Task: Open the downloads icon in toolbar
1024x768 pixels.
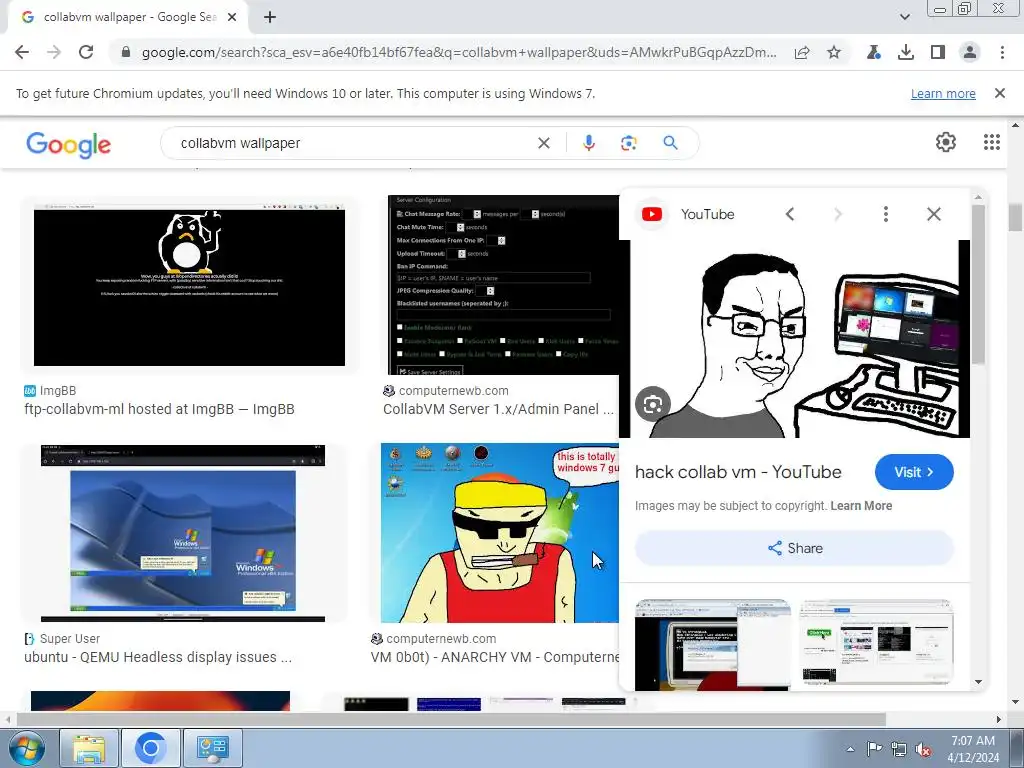Action: point(906,52)
